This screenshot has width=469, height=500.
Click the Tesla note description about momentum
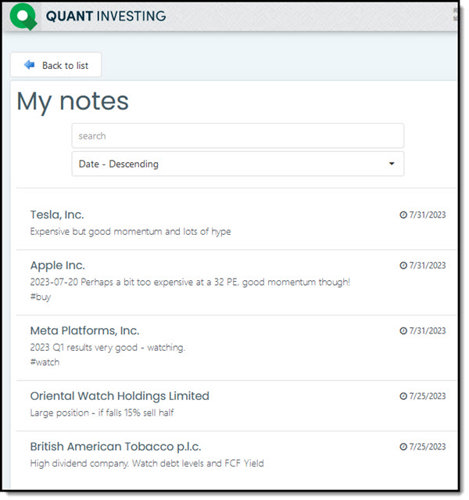[130, 231]
